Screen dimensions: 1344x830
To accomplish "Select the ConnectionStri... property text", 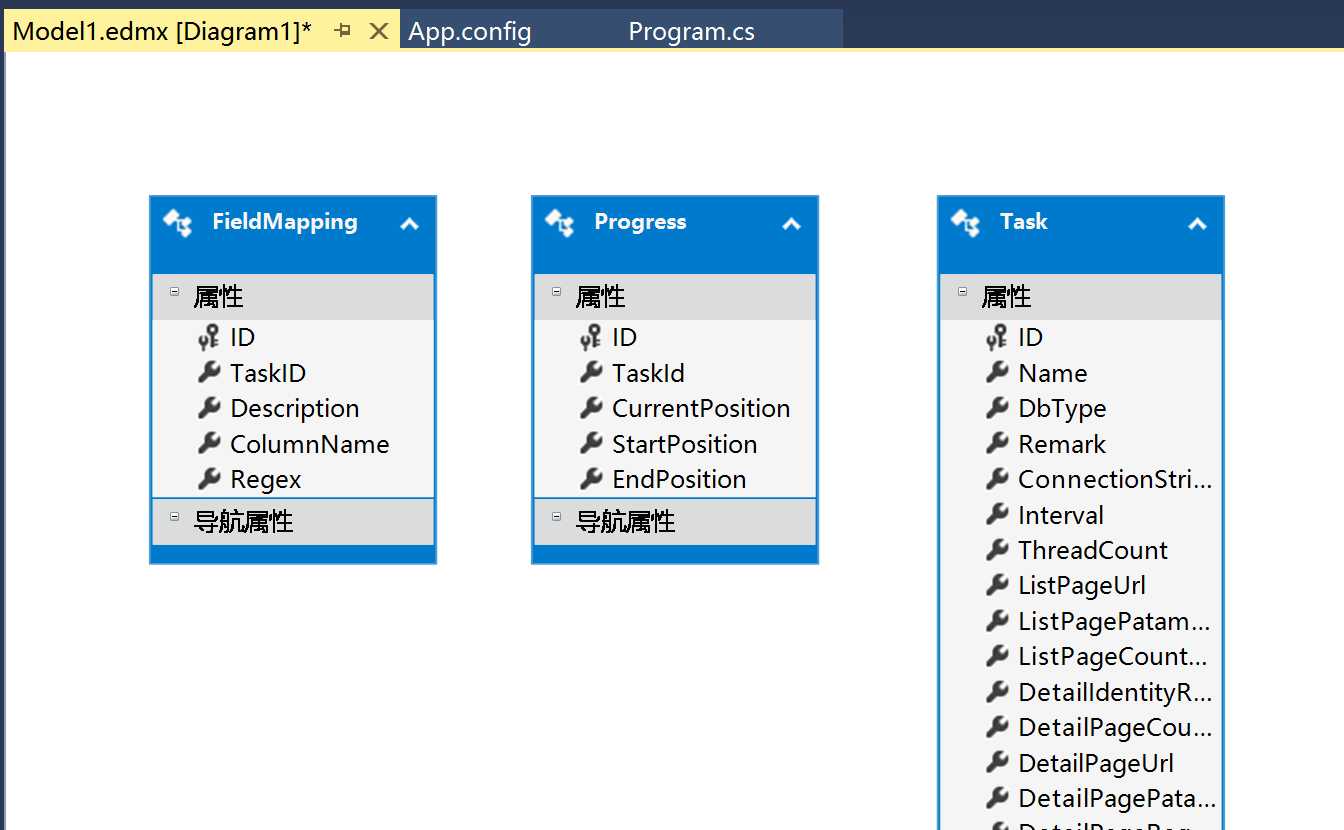I will click(x=1115, y=480).
